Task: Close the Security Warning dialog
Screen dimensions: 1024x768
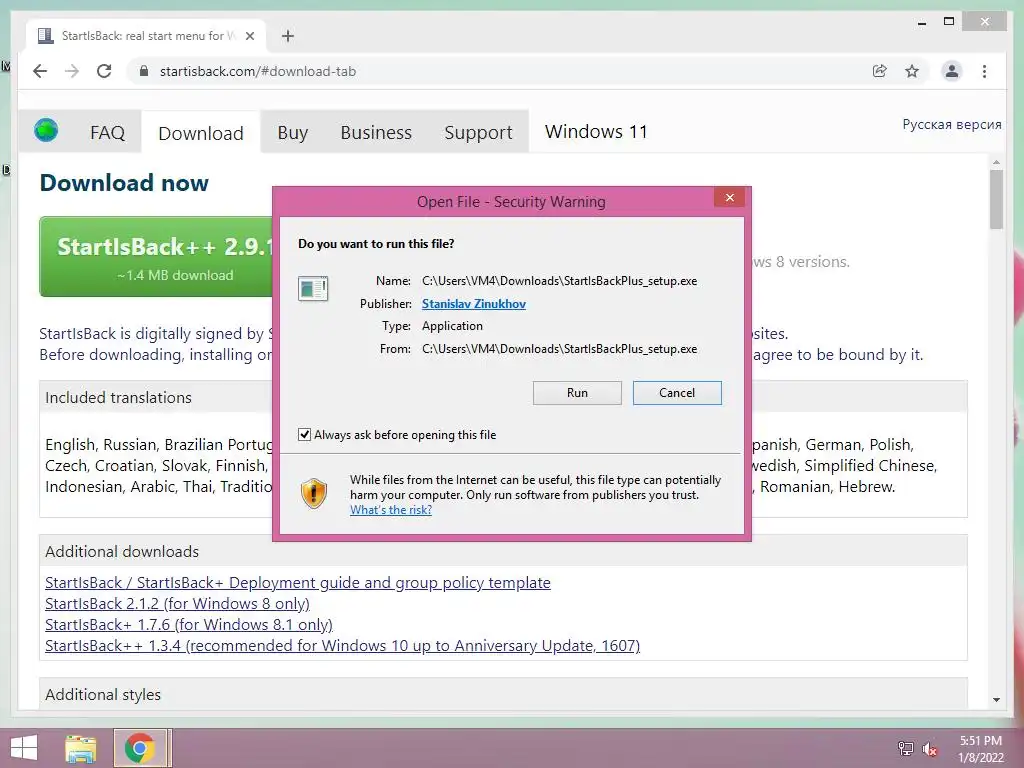Action: [x=729, y=197]
